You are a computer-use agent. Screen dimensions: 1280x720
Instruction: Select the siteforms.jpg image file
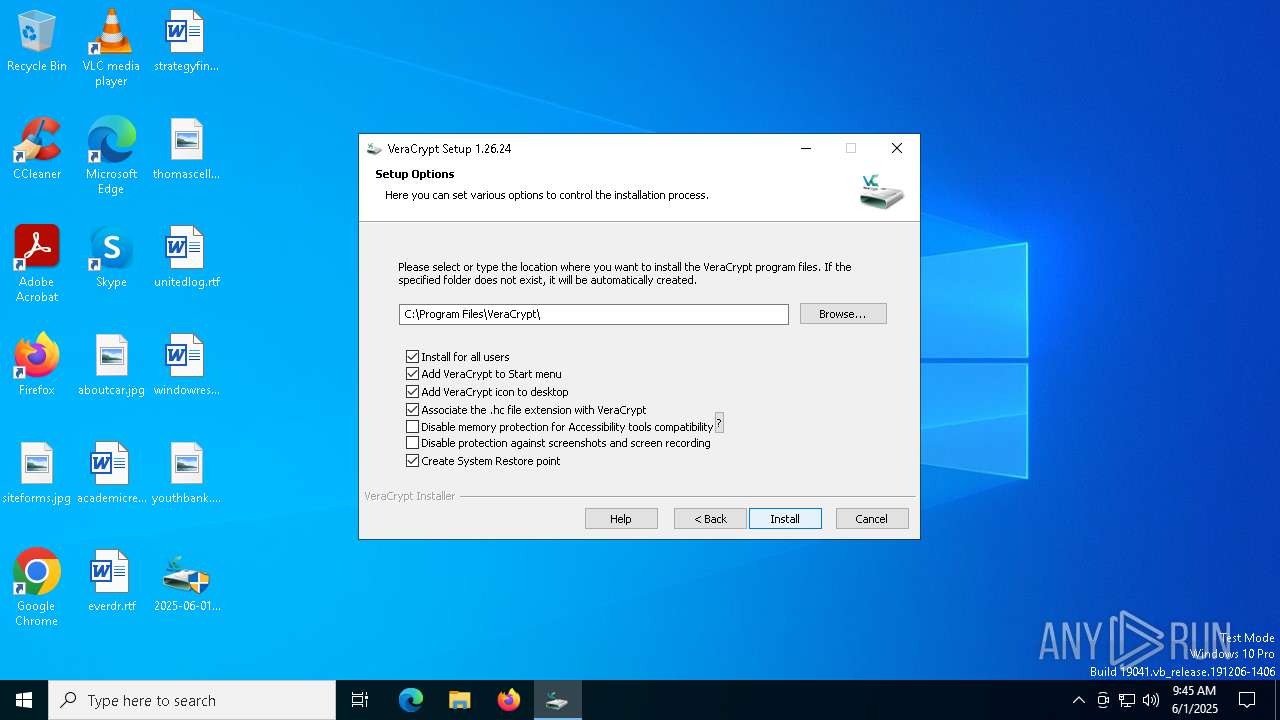pyautogui.click(x=37, y=473)
